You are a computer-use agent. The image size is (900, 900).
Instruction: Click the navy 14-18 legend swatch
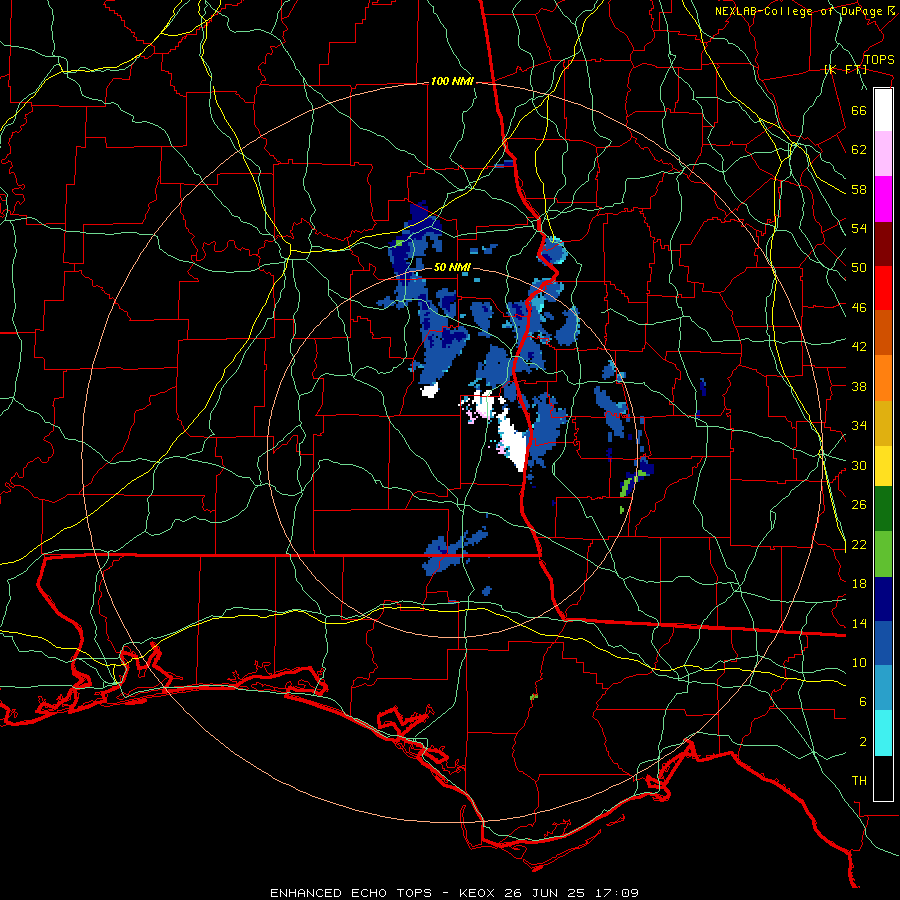click(883, 599)
